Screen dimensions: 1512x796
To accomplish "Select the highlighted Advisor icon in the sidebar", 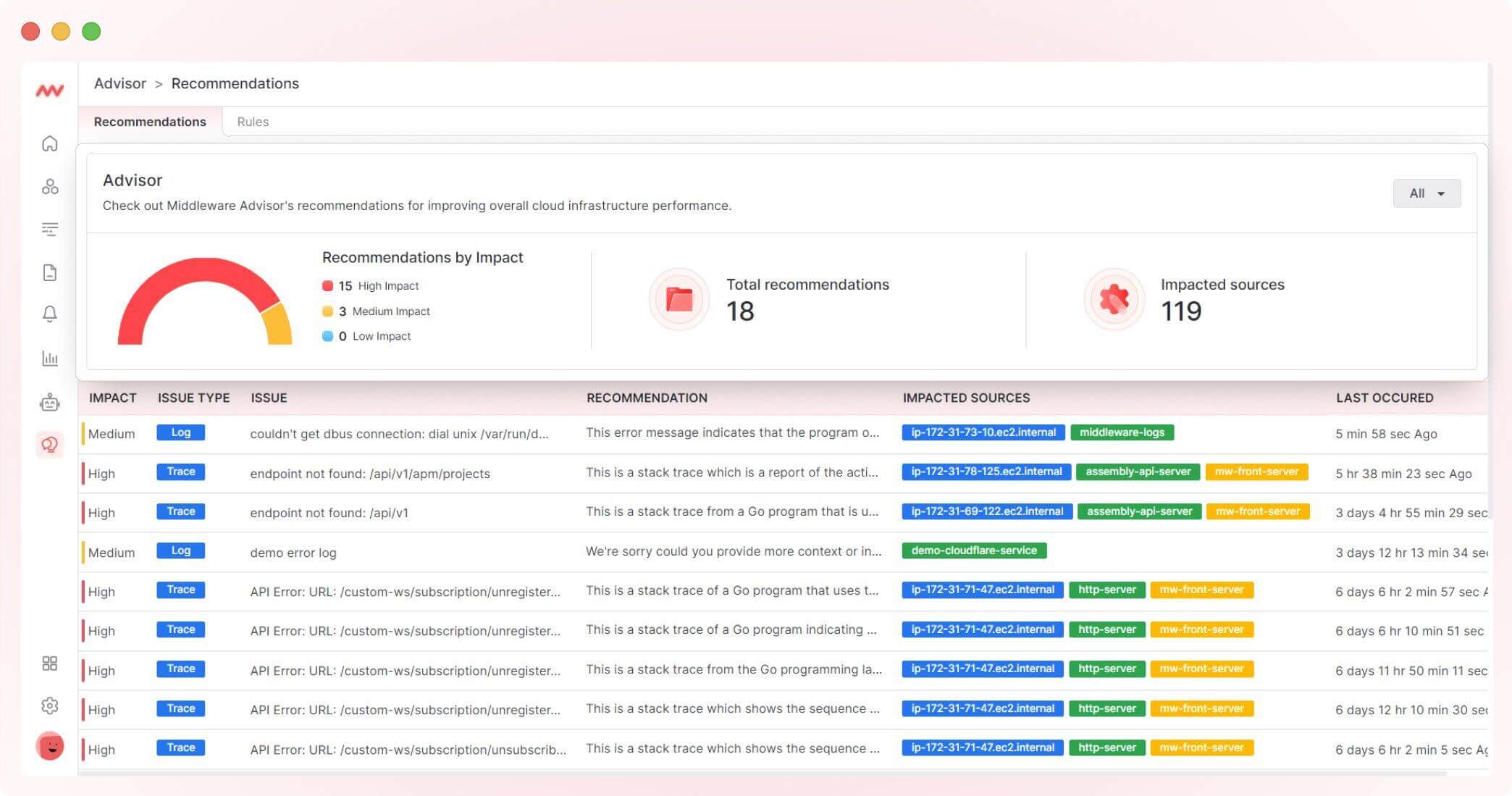I will point(49,444).
